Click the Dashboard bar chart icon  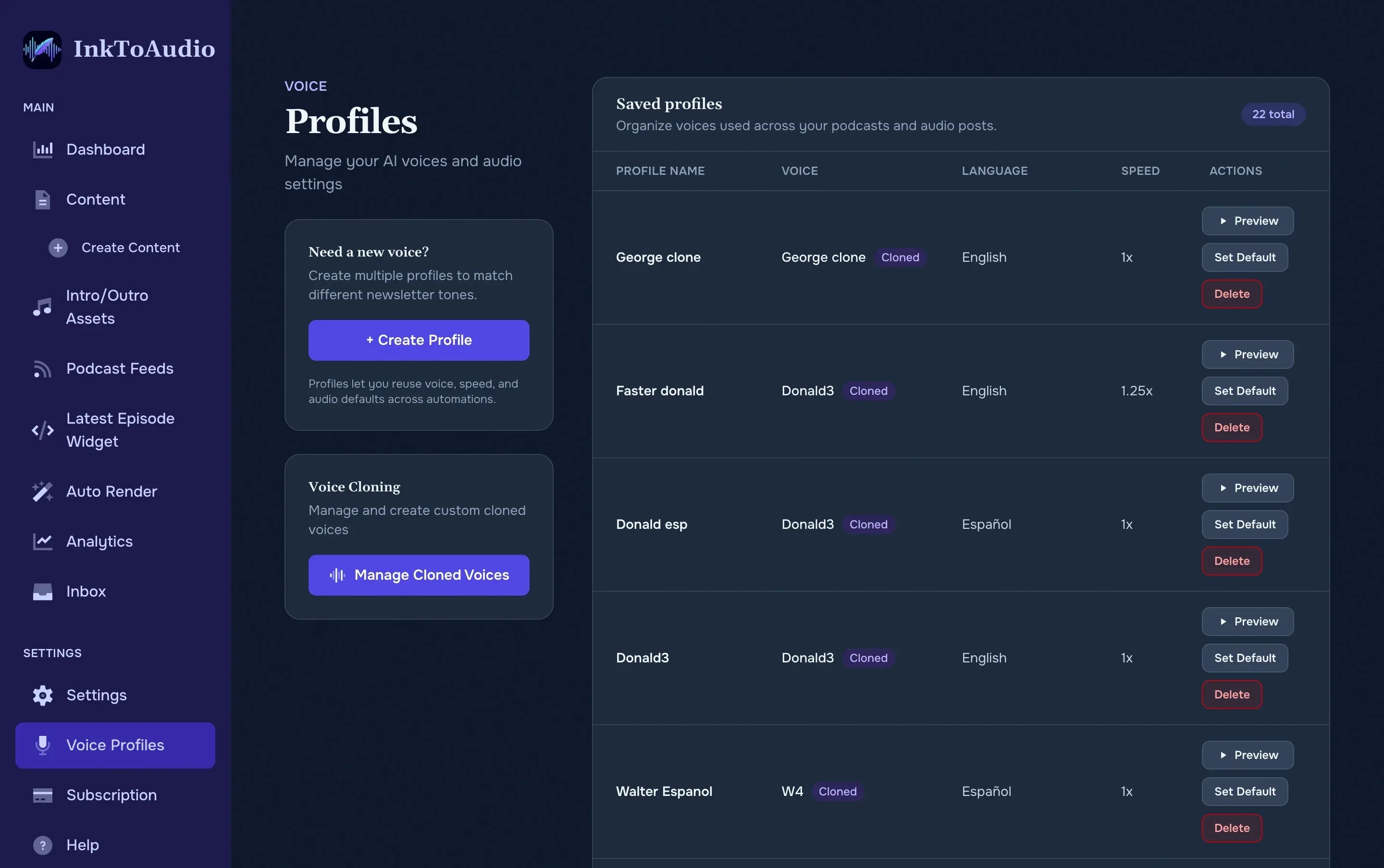(42, 150)
